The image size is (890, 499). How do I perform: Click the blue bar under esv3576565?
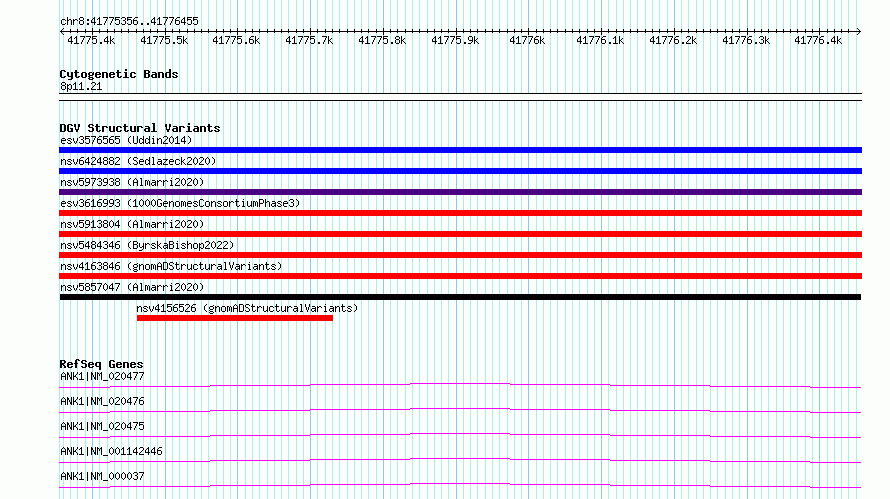click(460, 150)
